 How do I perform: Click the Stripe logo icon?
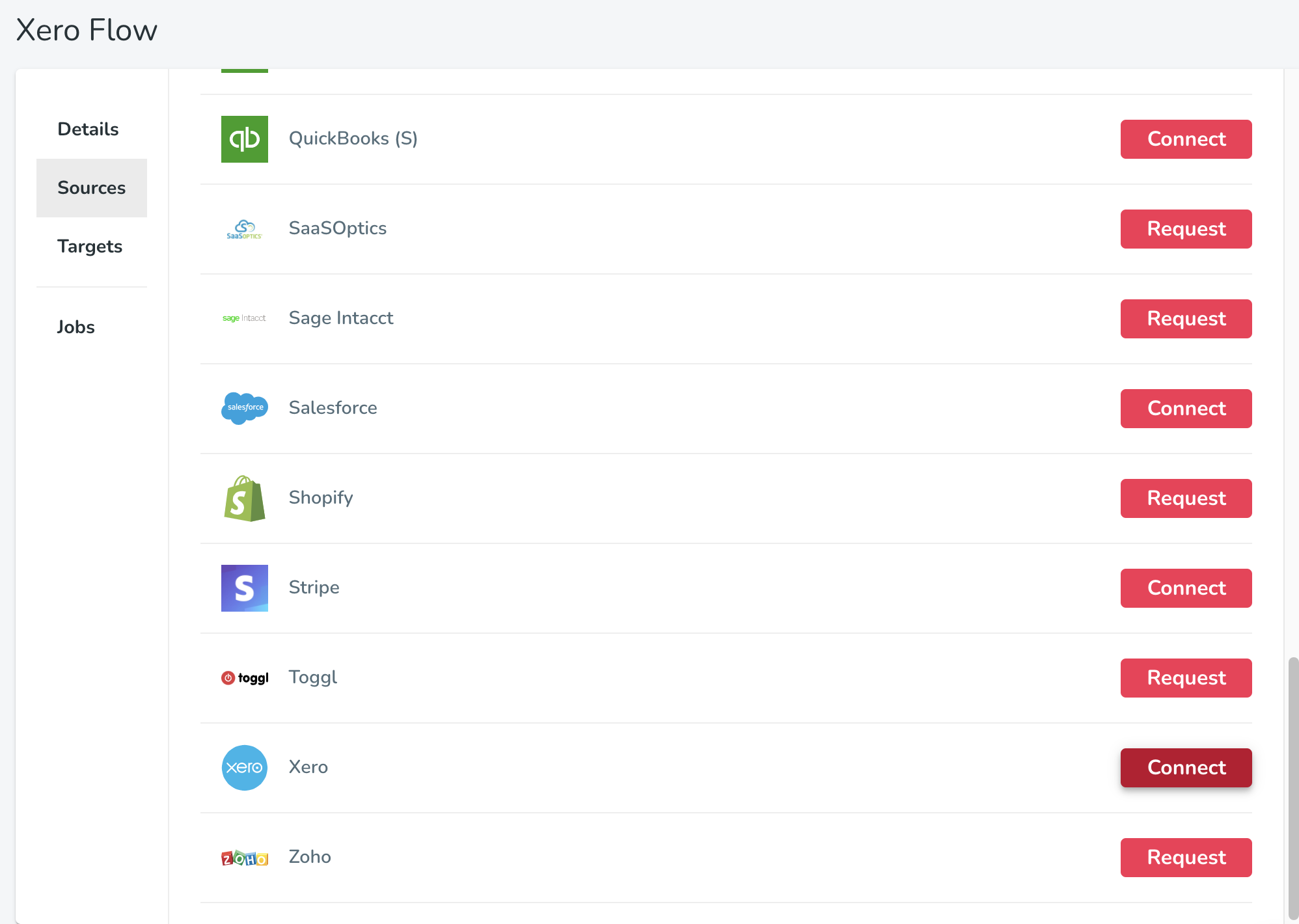point(245,588)
